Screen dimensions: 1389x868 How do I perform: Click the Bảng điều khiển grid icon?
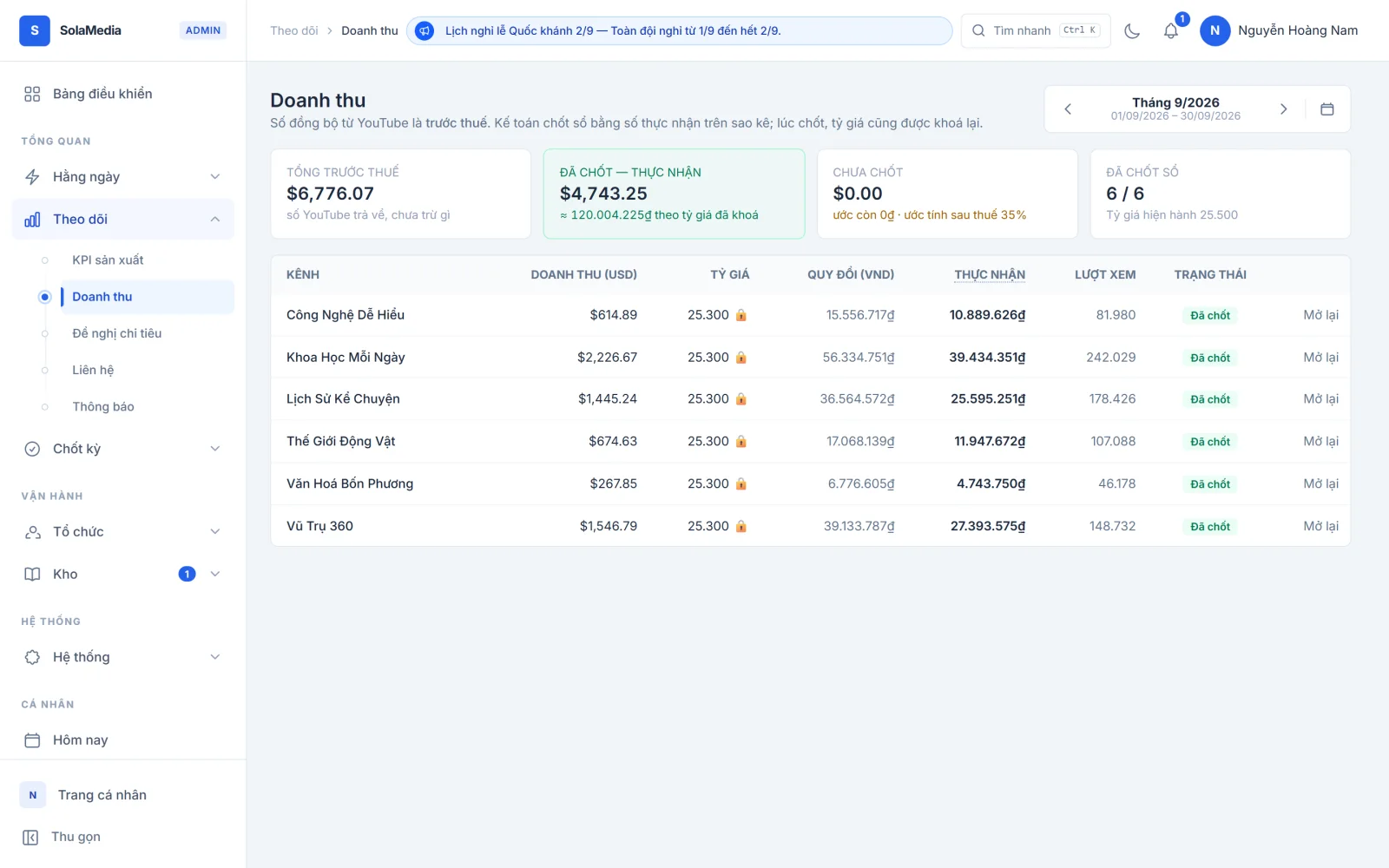pyautogui.click(x=32, y=94)
